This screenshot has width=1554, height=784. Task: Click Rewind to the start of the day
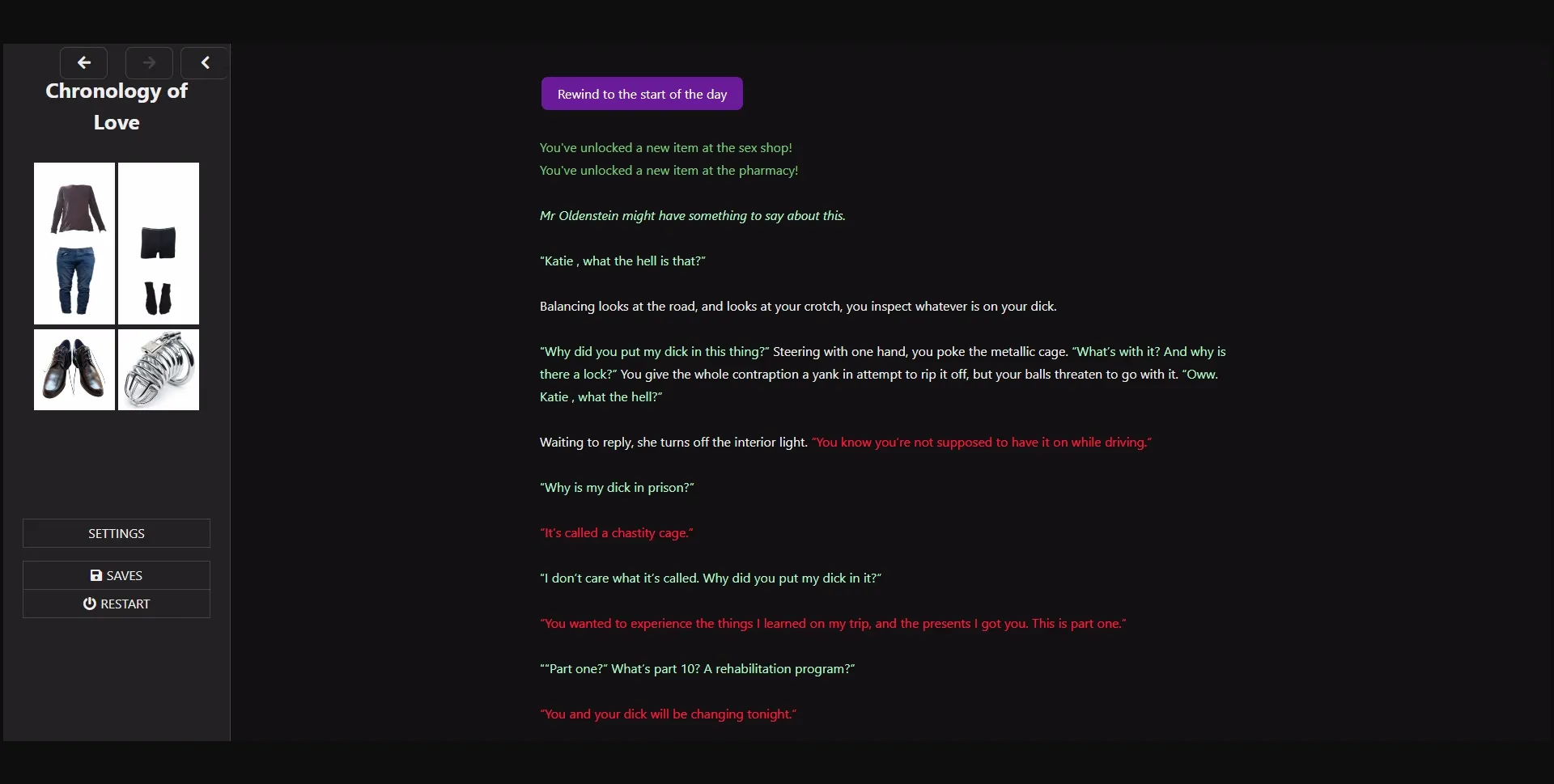641,93
